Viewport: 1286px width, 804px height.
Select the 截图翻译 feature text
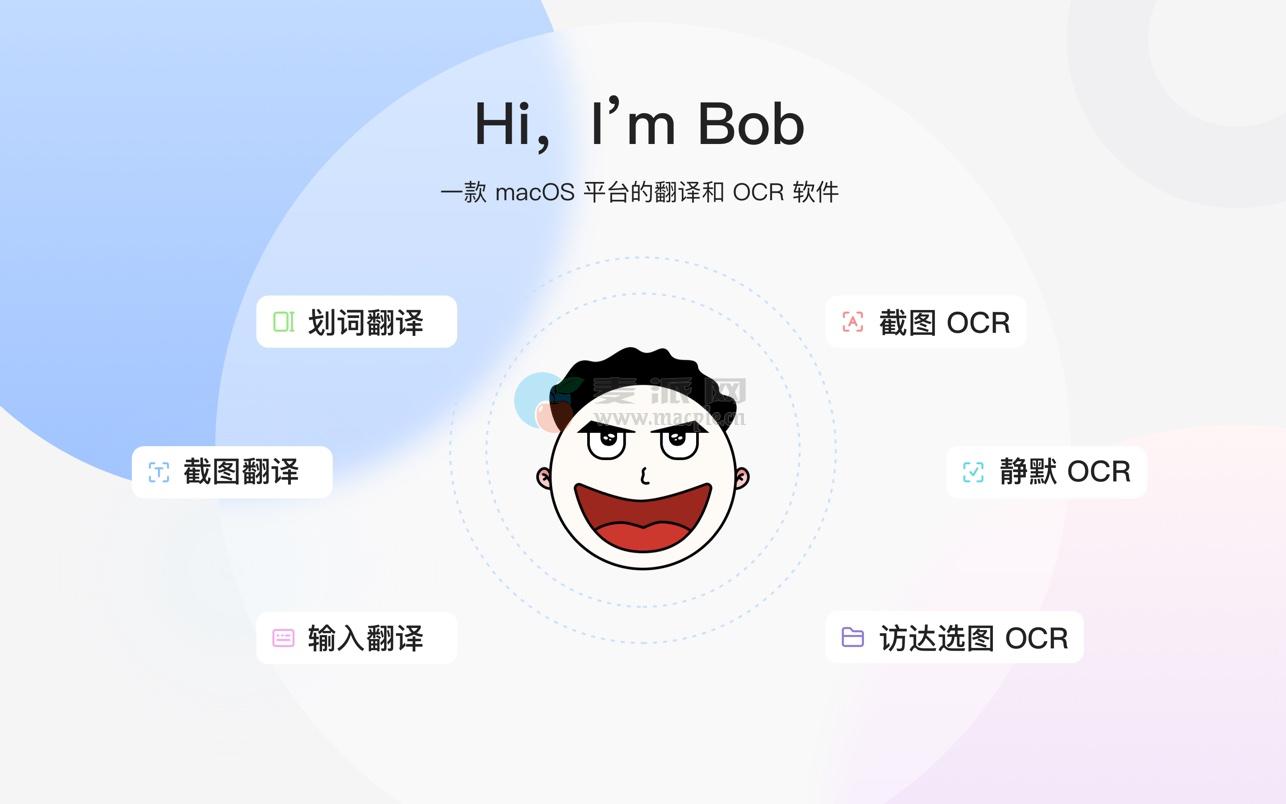pos(241,472)
